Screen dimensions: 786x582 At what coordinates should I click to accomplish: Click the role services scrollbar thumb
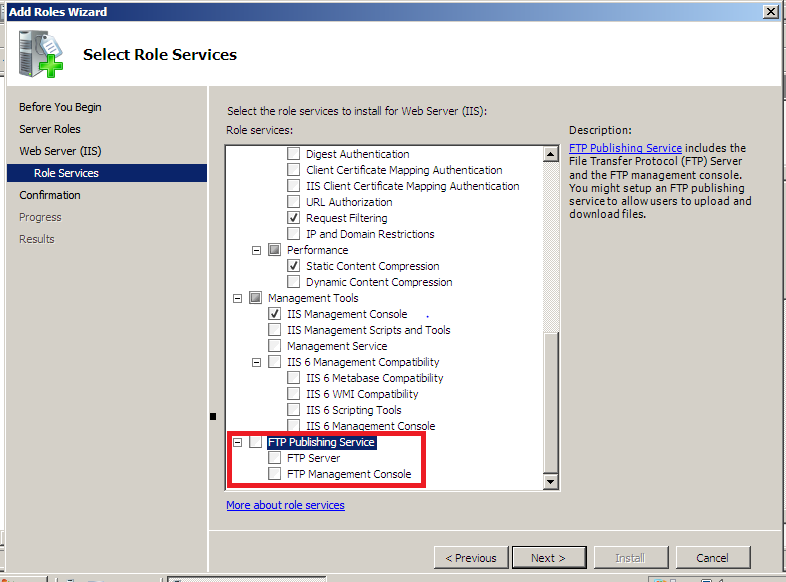tap(550, 403)
